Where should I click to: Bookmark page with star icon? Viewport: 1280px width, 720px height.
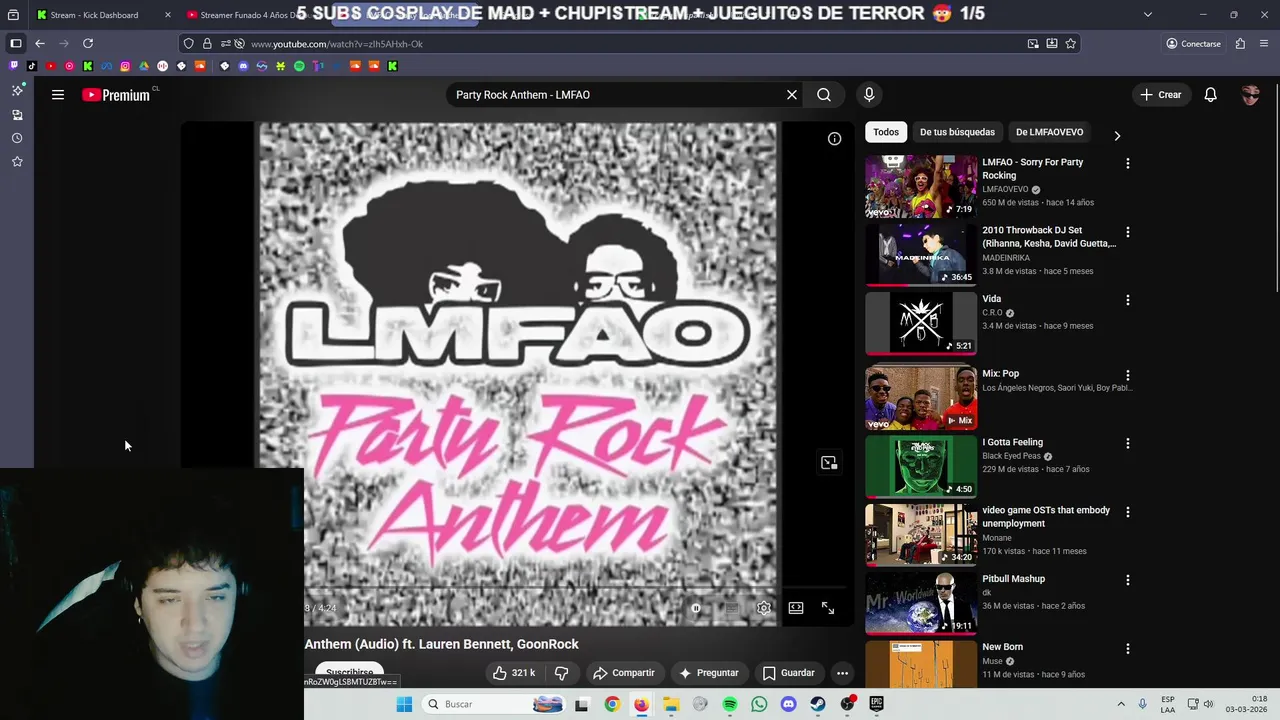coord(1071,44)
